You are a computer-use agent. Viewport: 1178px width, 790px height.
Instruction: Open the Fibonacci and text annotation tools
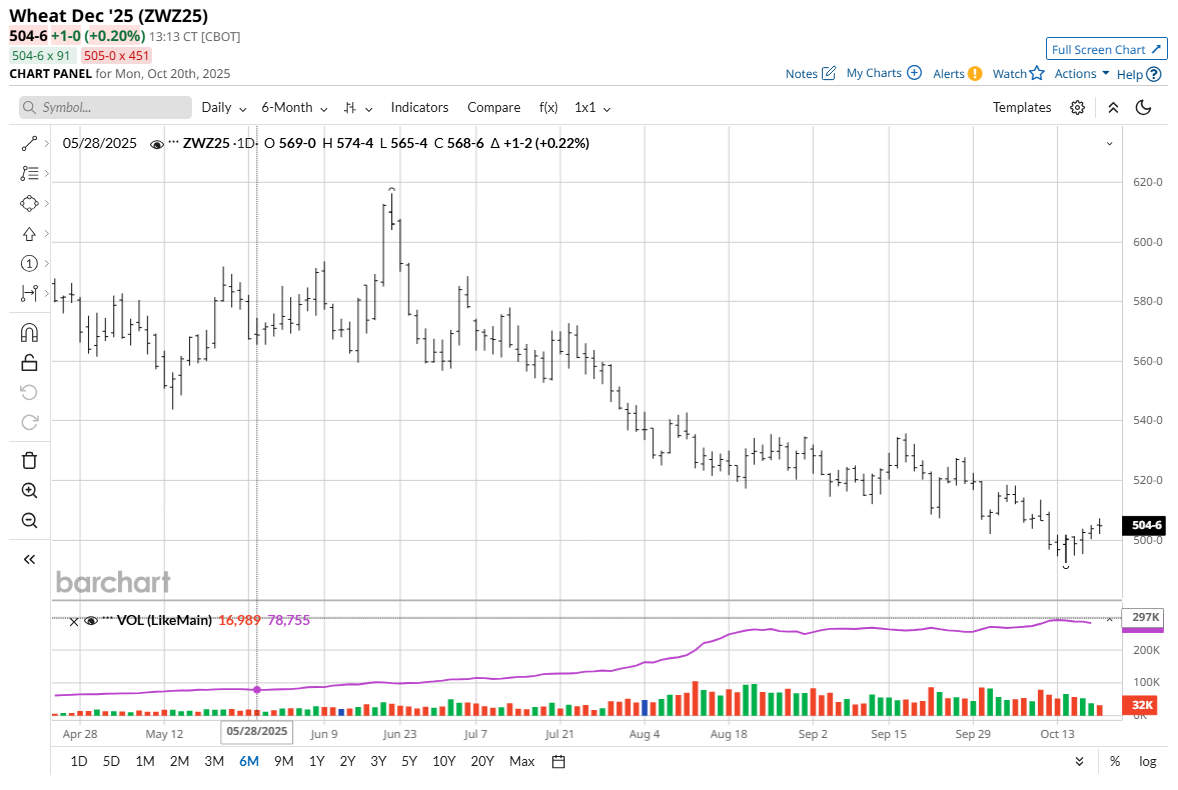[x=29, y=173]
